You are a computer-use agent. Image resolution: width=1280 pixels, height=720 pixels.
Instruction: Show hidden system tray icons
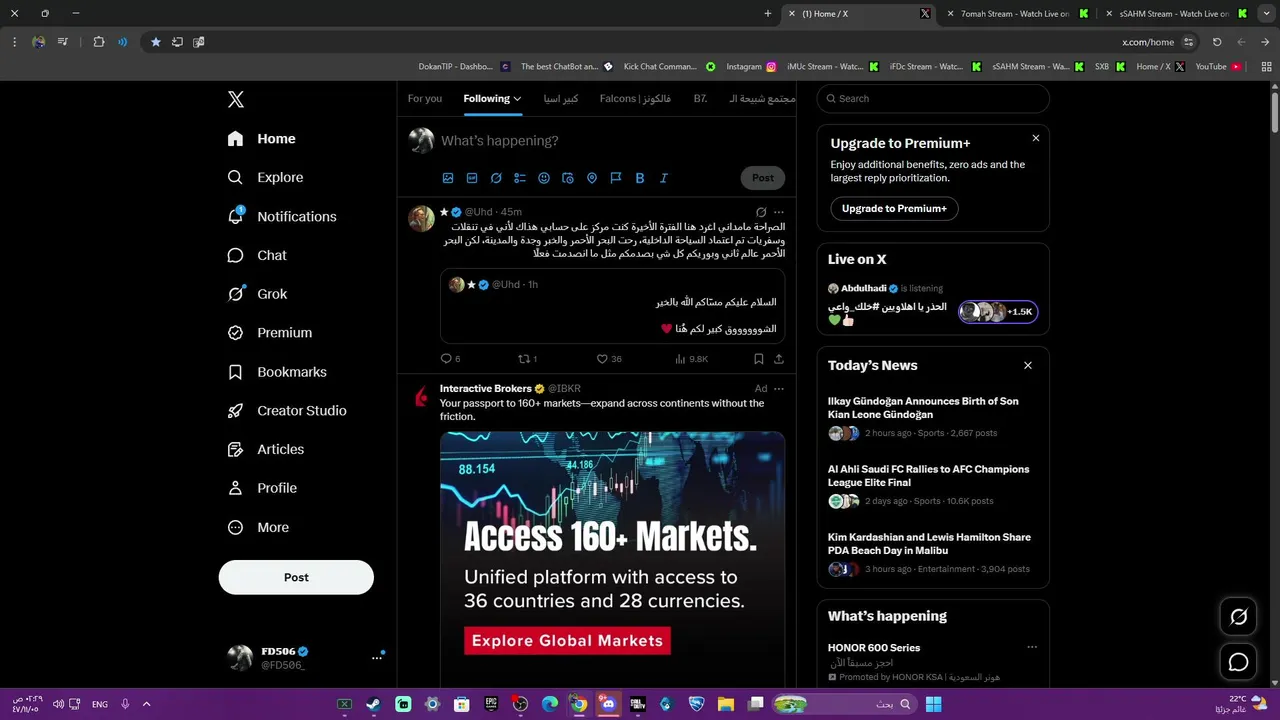(146, 704)
